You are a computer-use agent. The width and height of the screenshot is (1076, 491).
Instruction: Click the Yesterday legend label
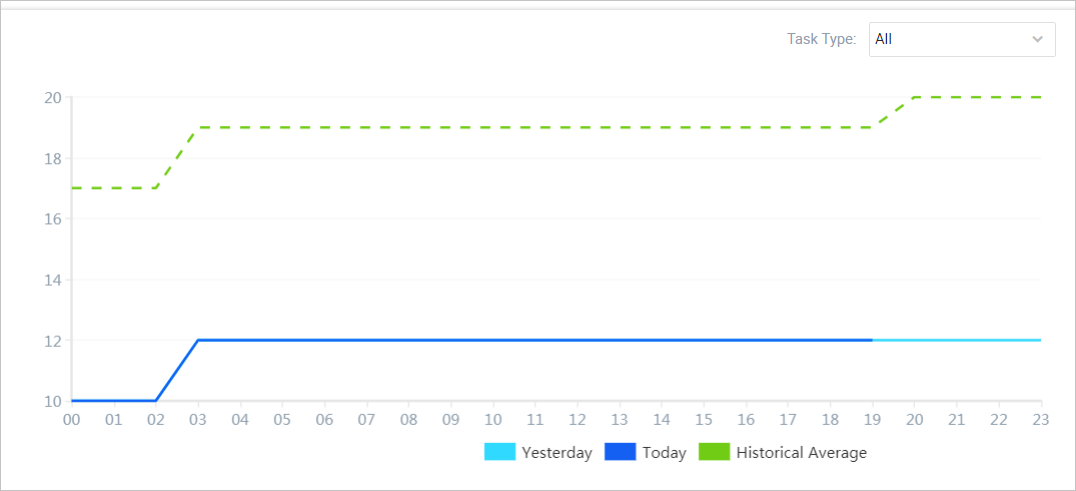557,453
